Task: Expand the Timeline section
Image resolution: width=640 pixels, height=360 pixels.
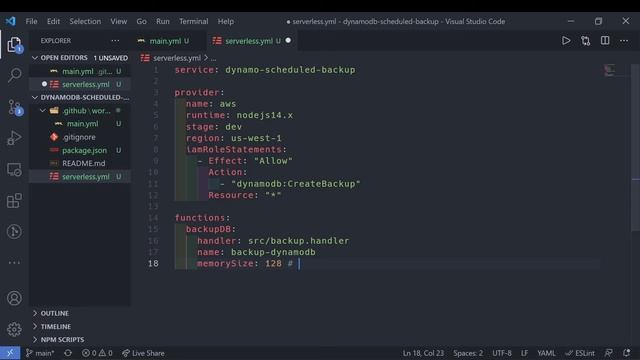Action: pyautogui.click(x=80, y=327)
